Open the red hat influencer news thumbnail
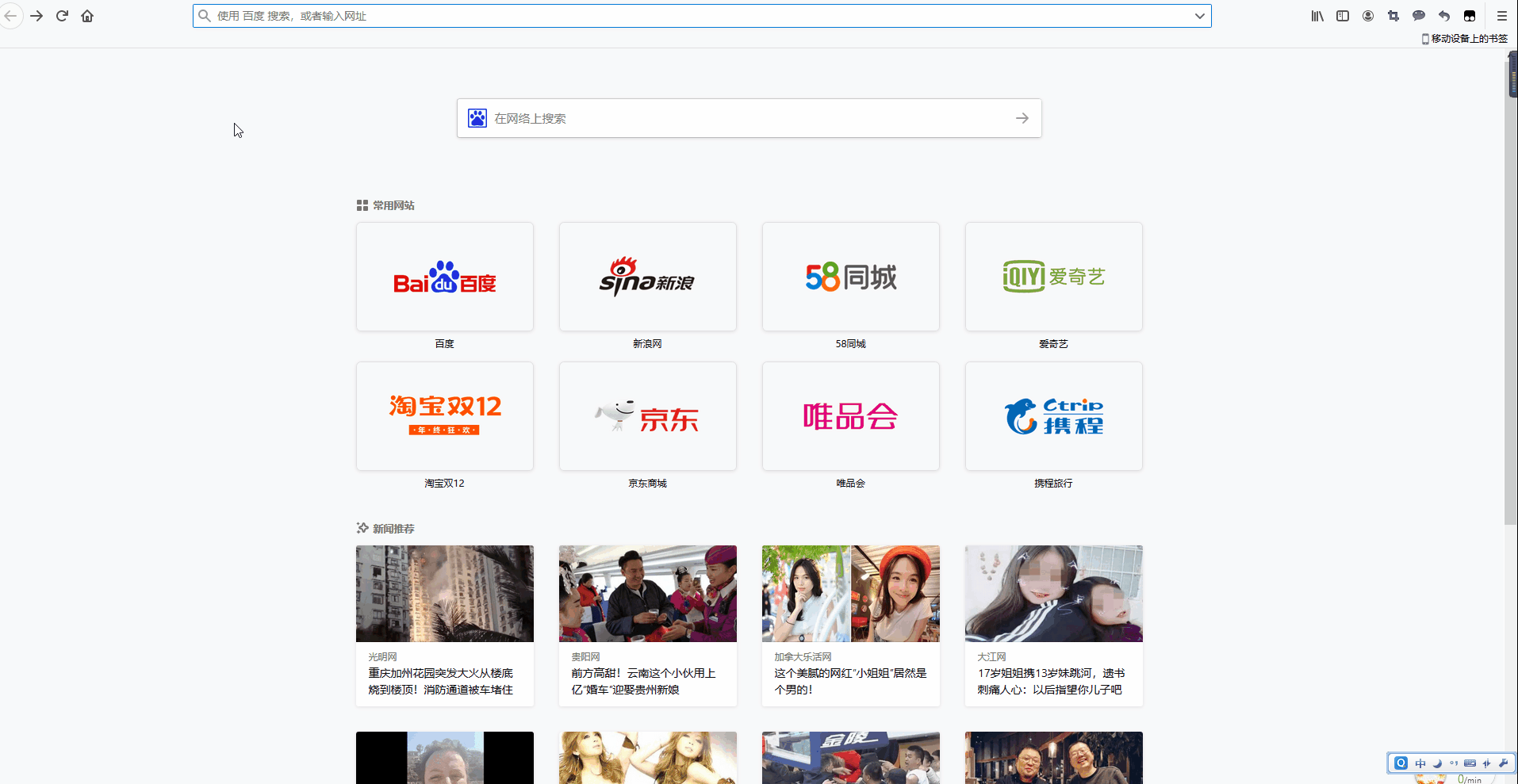 851,594
